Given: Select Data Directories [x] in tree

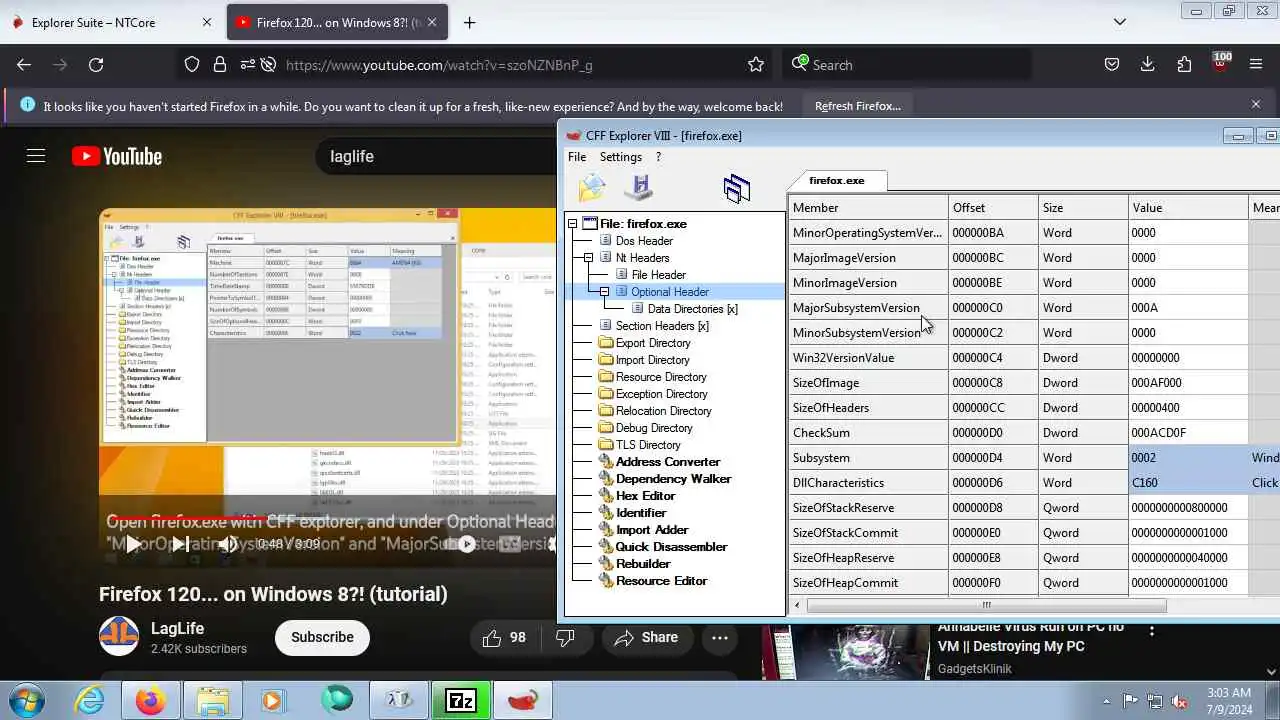Looking at the screenshot, I should [692, 309].
